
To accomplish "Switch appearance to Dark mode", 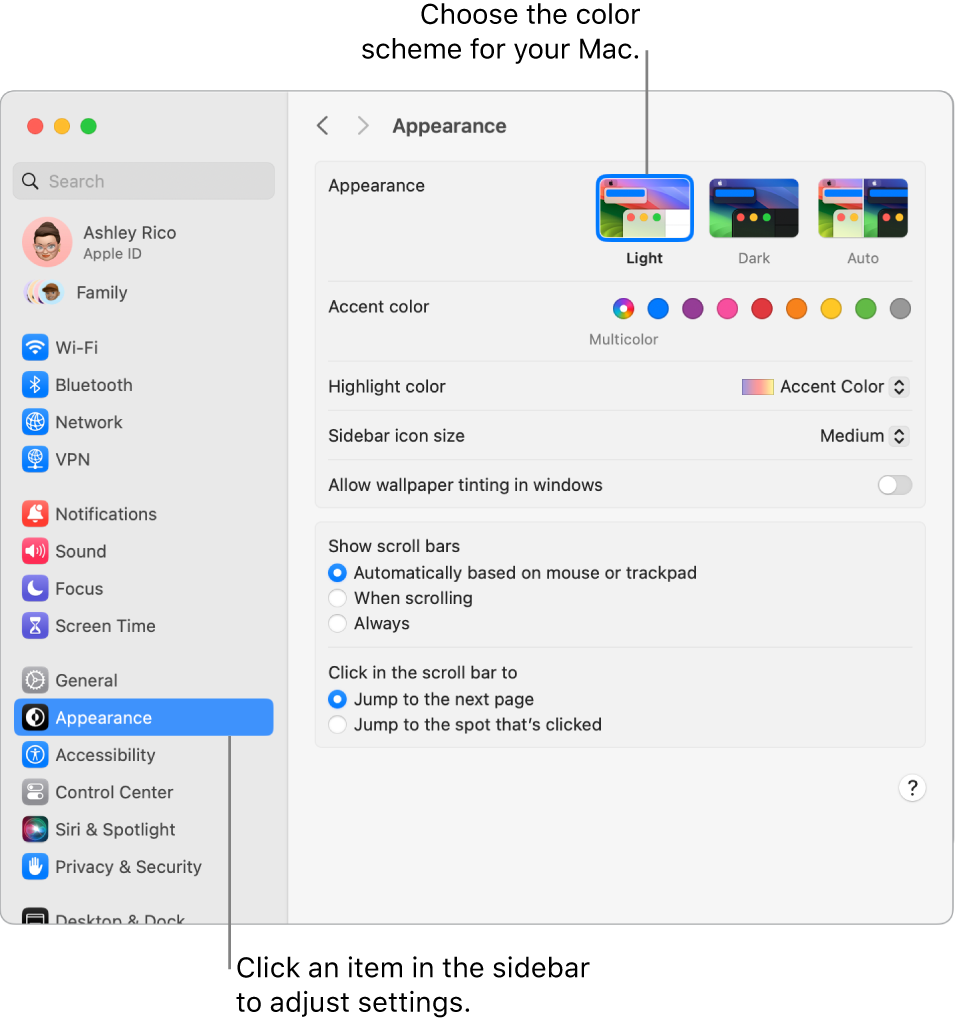I will tap(753, 207).
